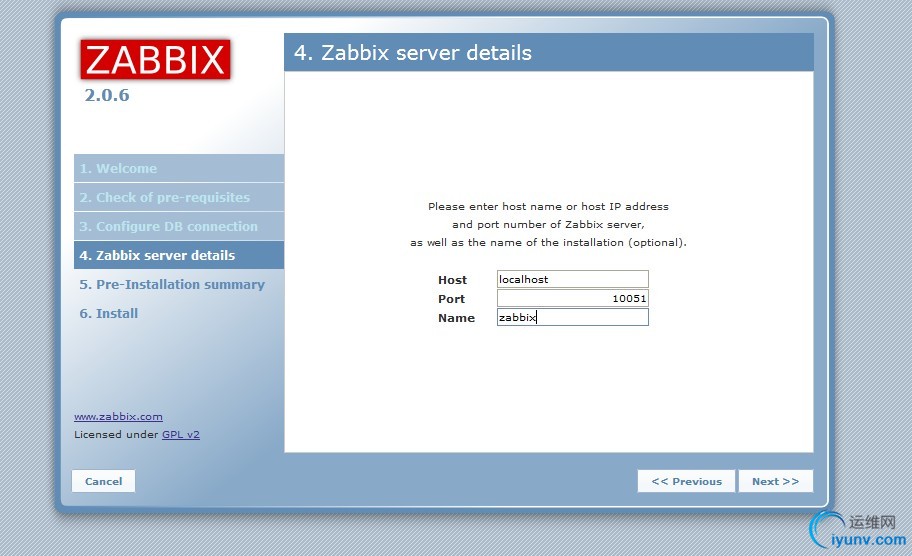
Task: Place cursor in the Name field
Action: 572,317
